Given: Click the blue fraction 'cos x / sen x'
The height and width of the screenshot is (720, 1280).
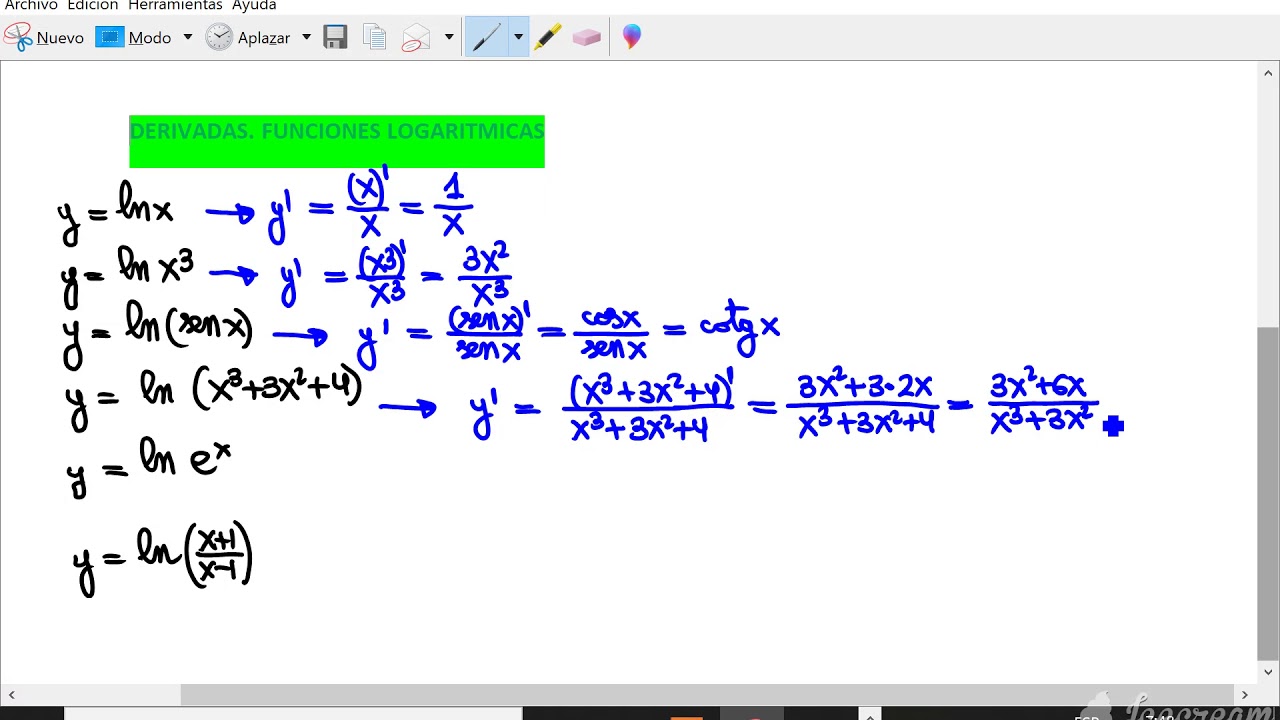Looking at the screenshot, I should pyautogui.click(x=611, y=333).
